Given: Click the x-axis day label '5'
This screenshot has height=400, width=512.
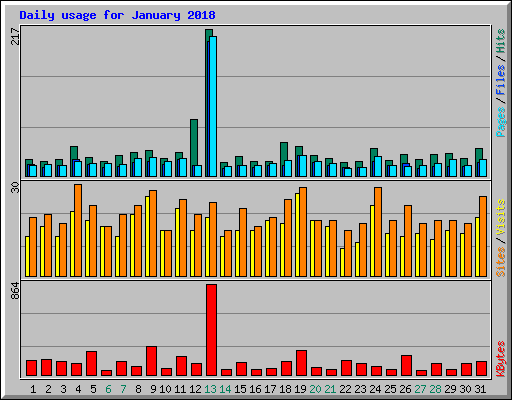Looking at the screenshot, I should point(93,389).
